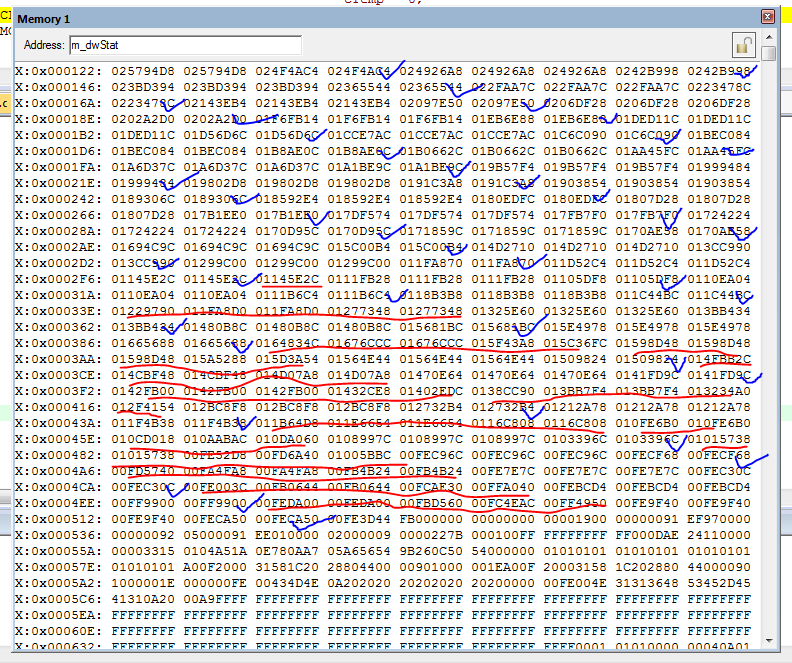
Task: Toggle the memory window lock icon
Action: tap(742, 45)
